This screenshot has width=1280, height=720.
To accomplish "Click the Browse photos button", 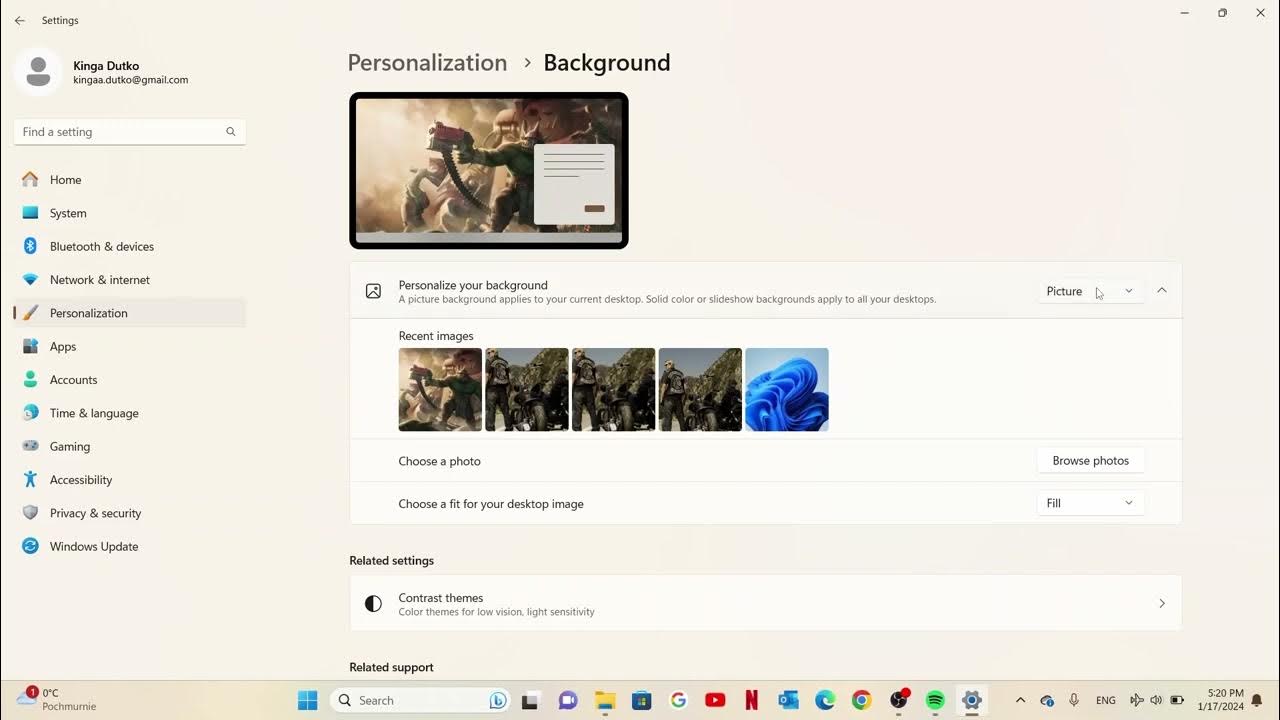I will coord(1090,460).
